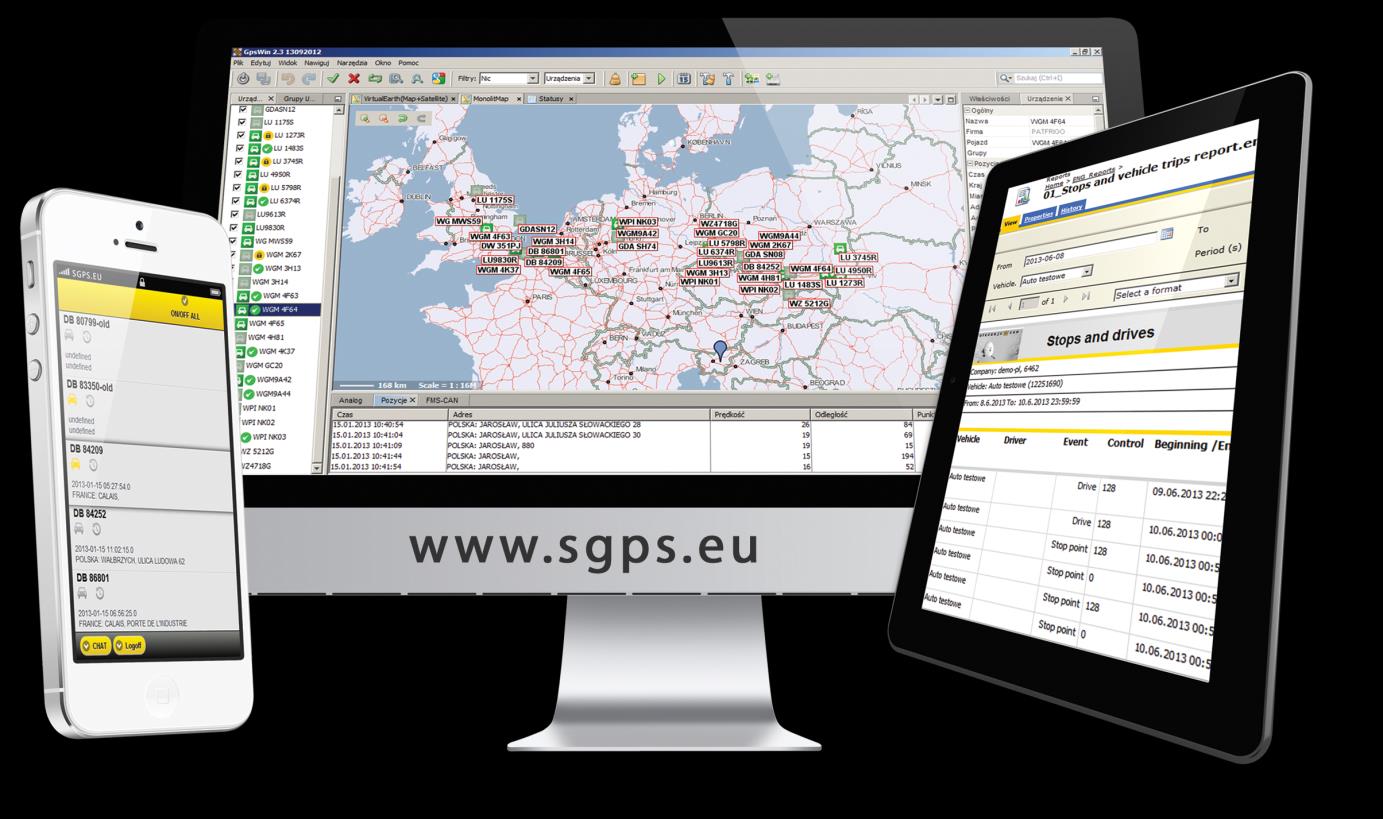Click the car icon under DB 86801 on the phone

point(80,592)
